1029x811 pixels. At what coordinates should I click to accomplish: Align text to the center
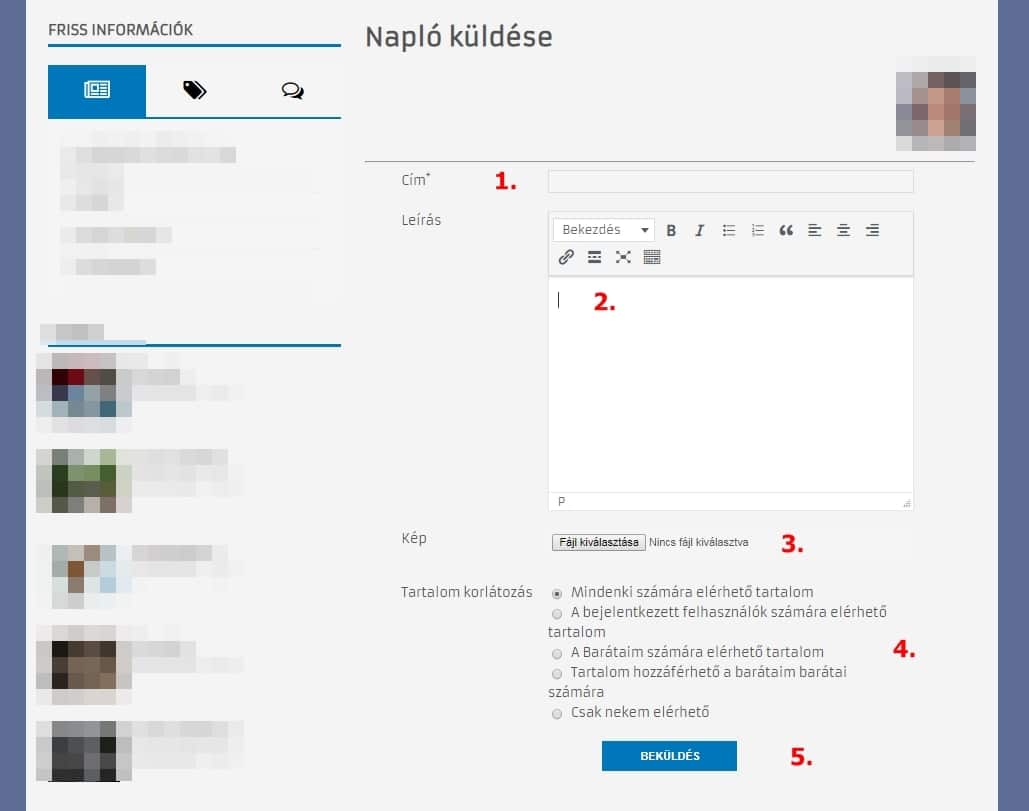tap(843, 230)
